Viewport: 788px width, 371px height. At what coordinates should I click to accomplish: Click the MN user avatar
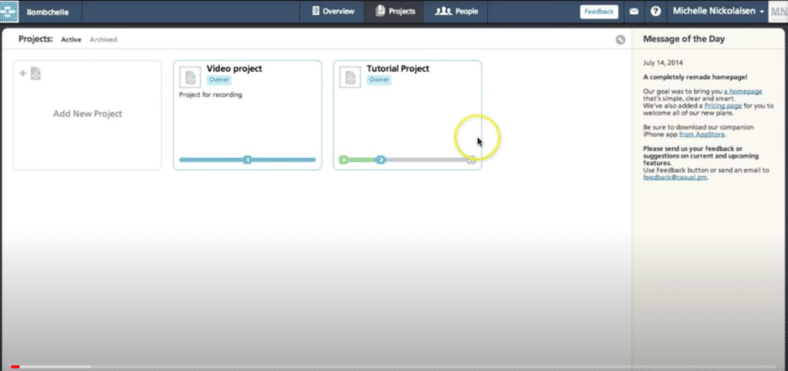coord(778,12)
